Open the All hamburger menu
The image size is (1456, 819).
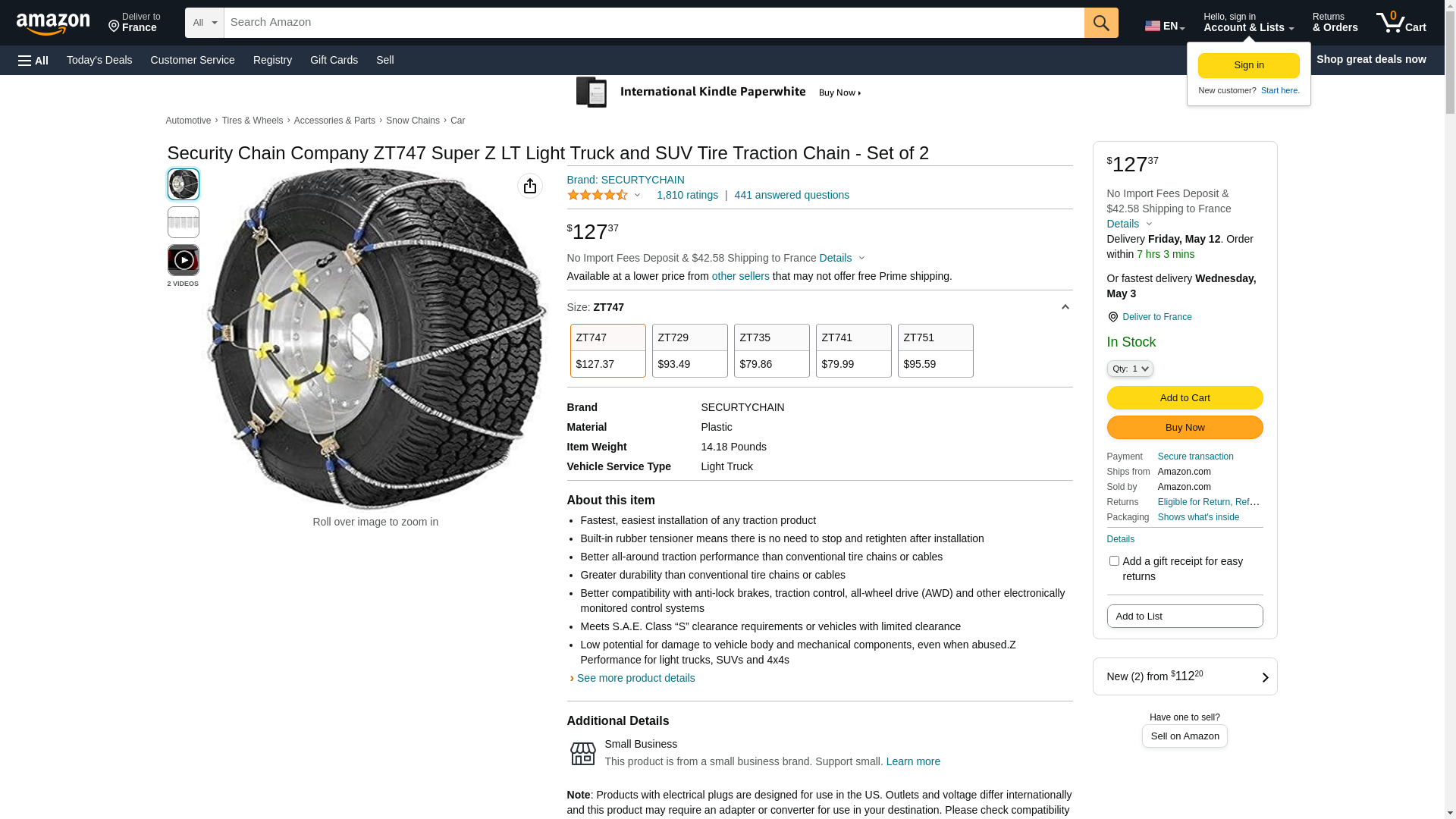click(x=33, y=60)
